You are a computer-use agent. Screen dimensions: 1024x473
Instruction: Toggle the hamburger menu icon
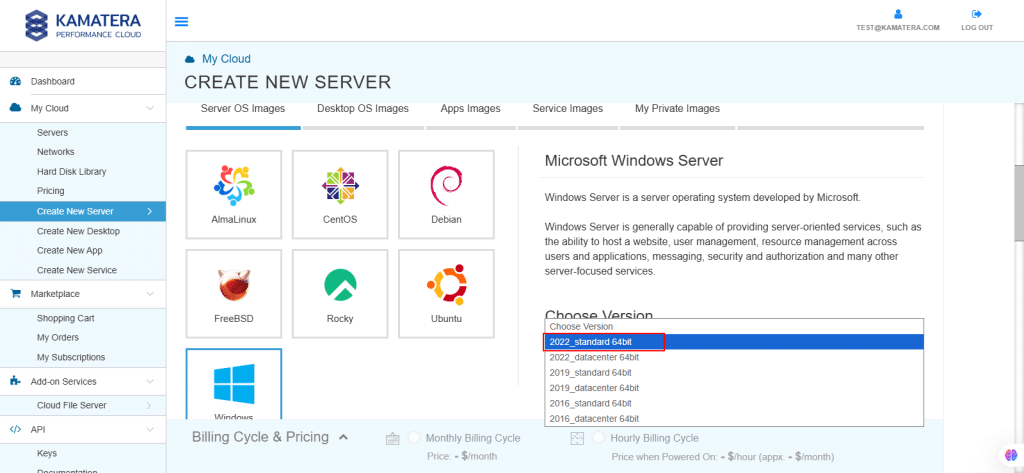click(x=181, y=21)
